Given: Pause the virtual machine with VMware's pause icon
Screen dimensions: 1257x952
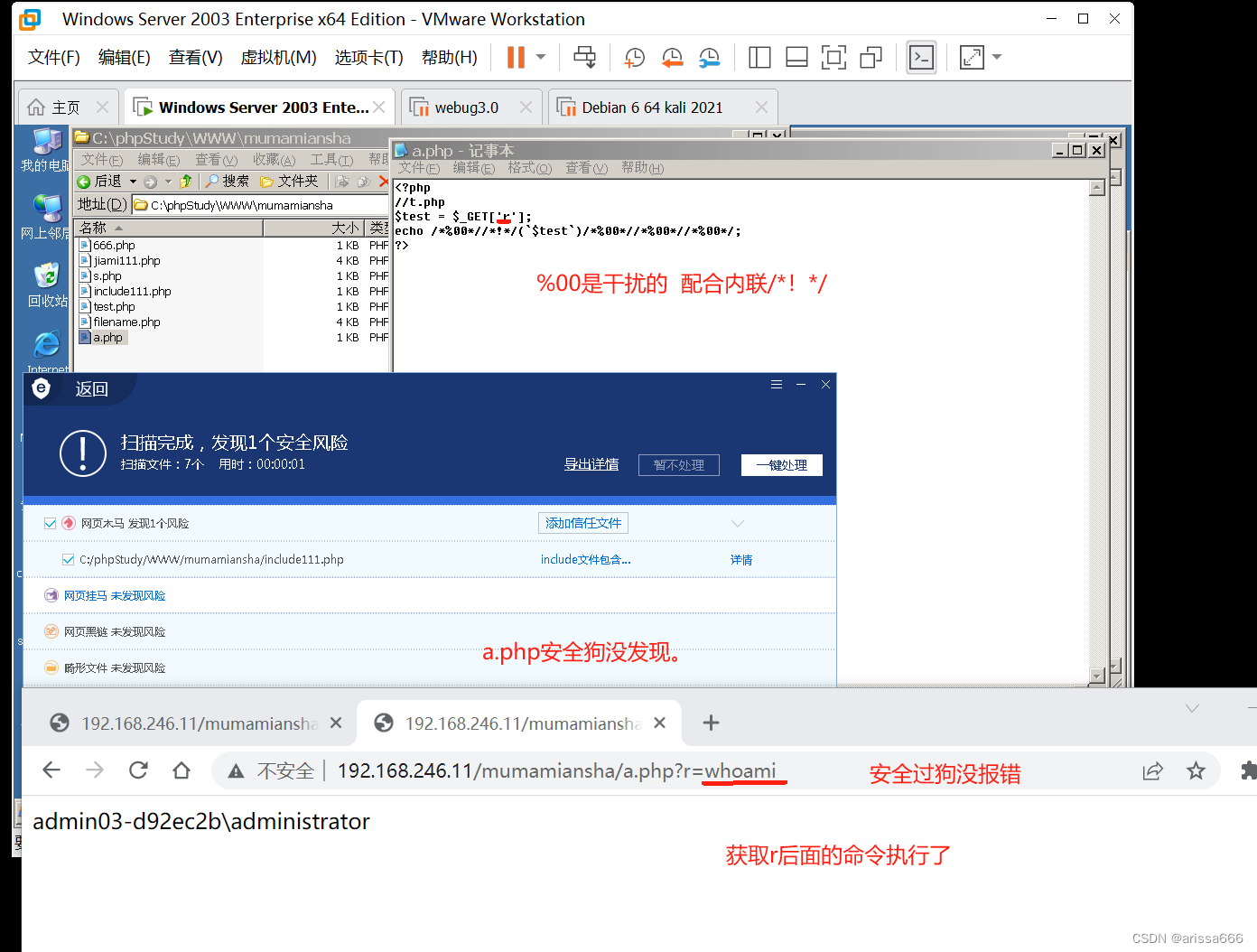Looking at the screenshot, I should pyautogui.click(x=516, y=57).
